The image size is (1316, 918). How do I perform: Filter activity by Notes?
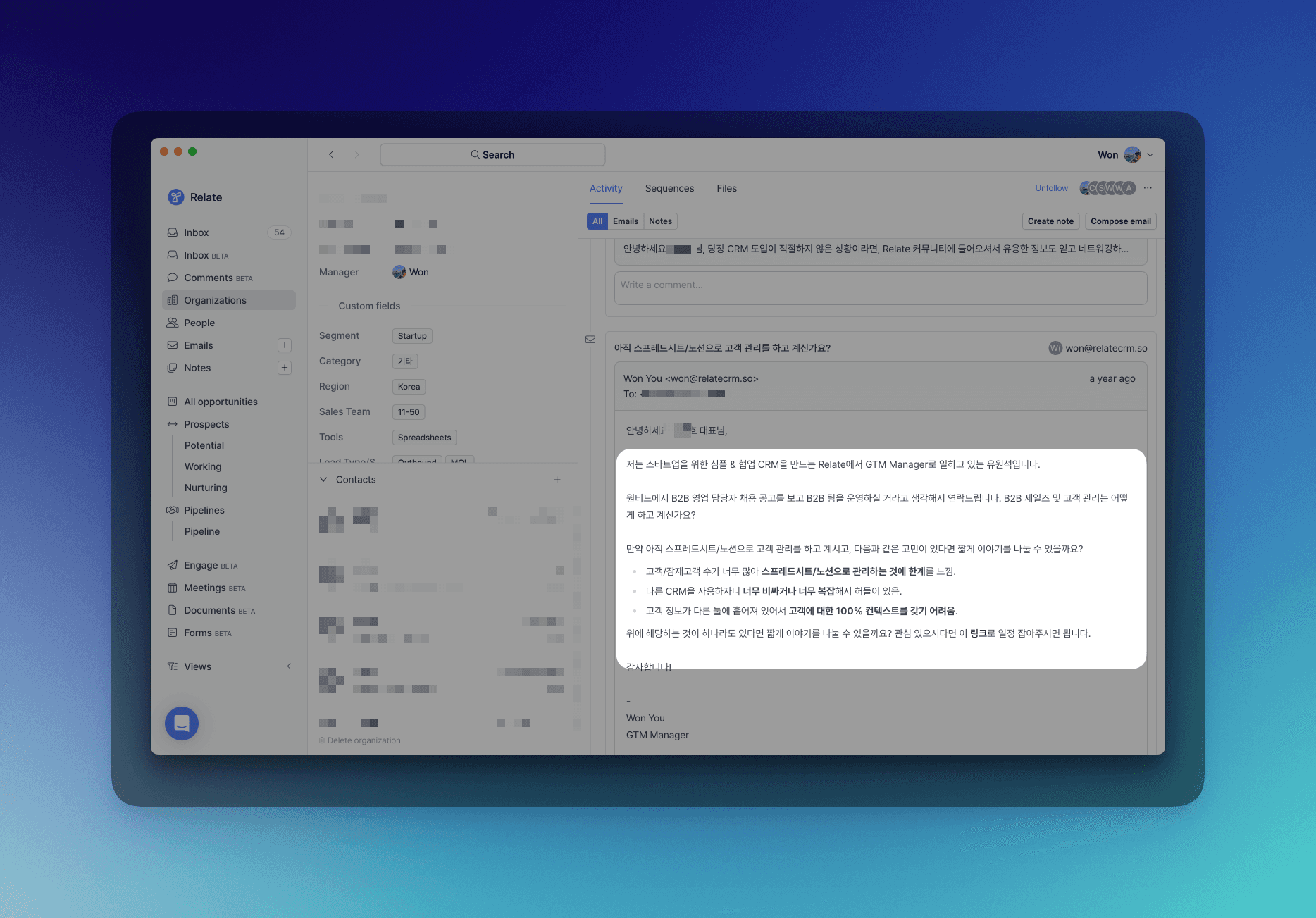click(x=660, y=221)
